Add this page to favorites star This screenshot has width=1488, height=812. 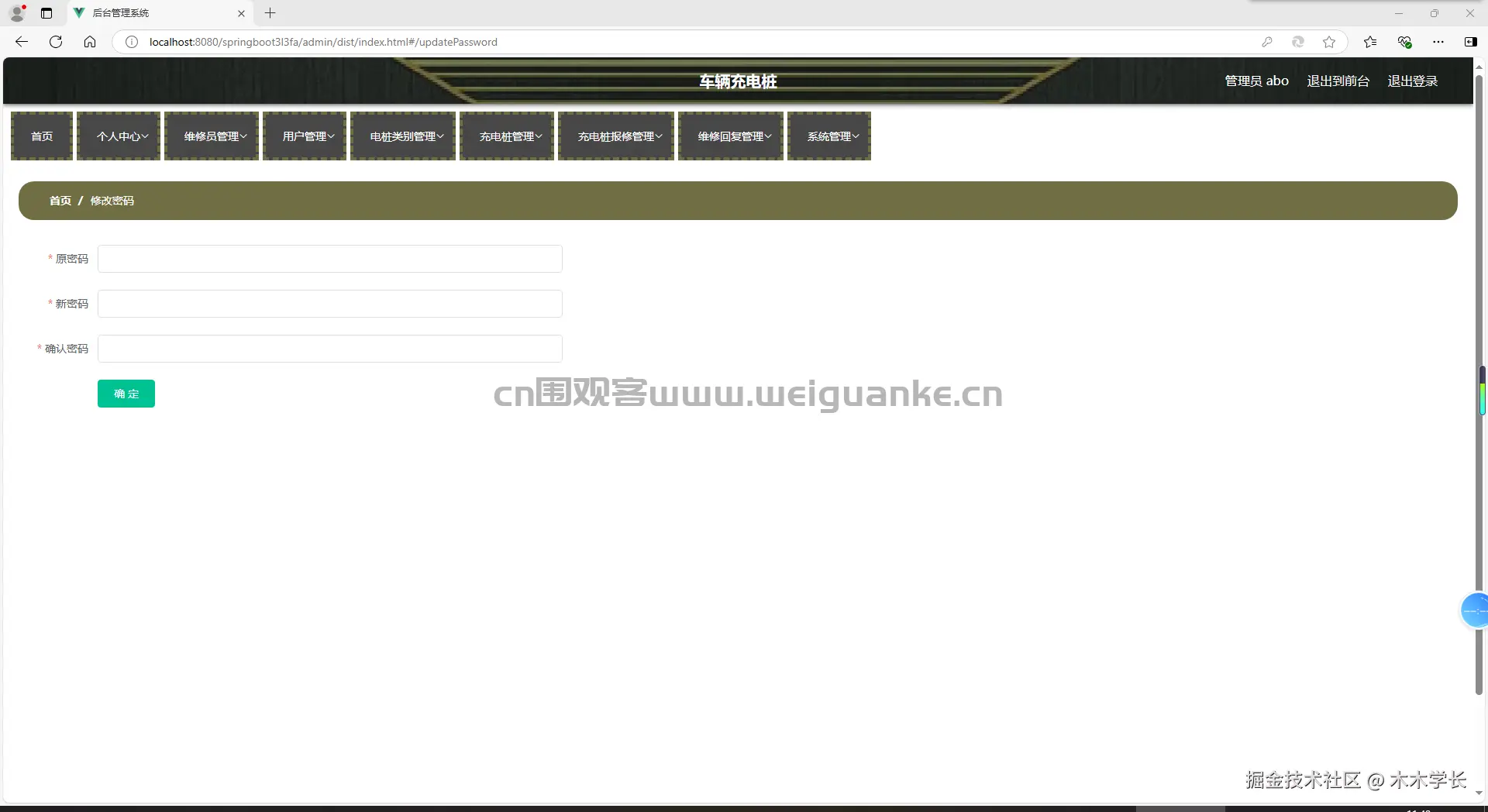click(1329, 42)
